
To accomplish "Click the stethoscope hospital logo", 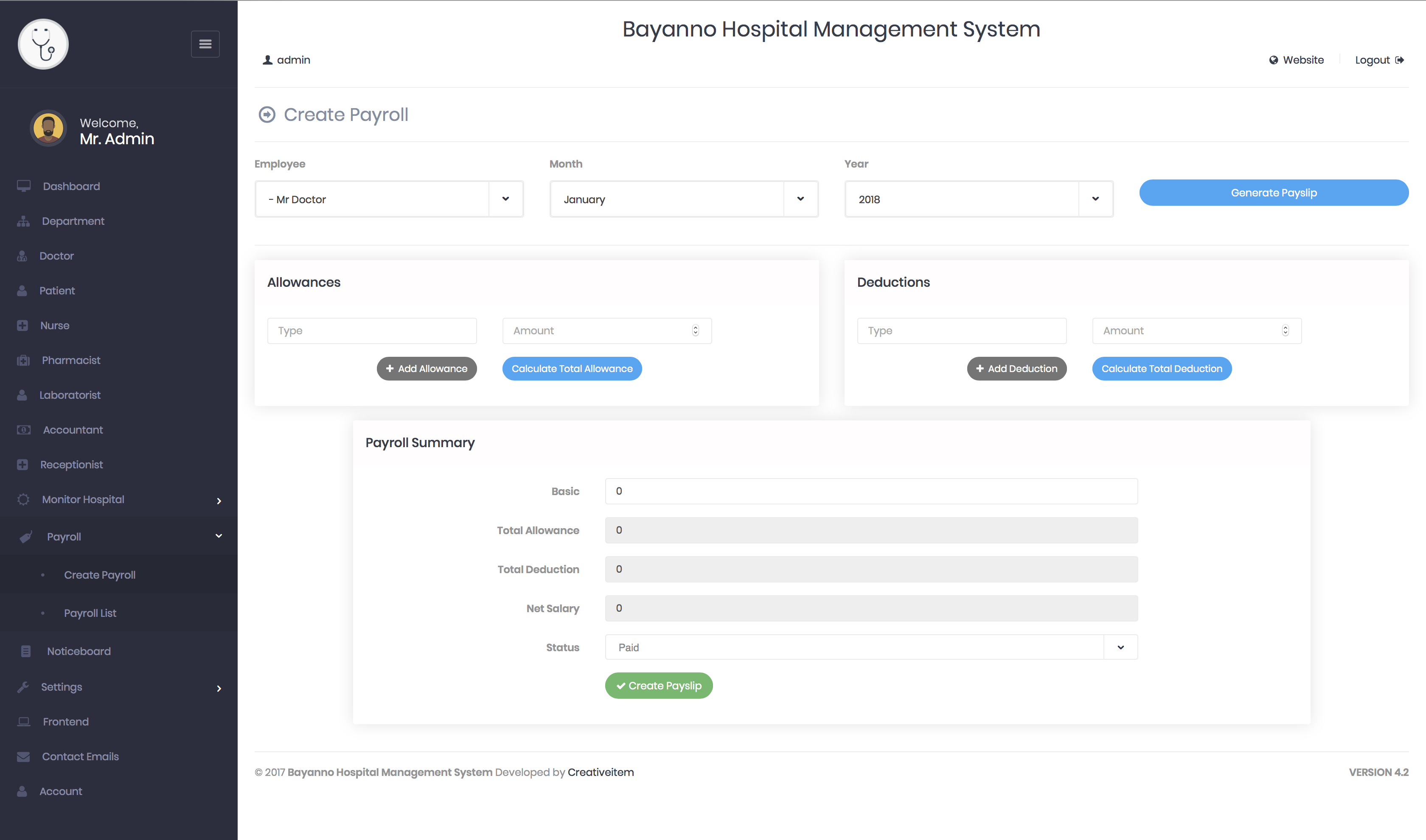I will 43,44.
